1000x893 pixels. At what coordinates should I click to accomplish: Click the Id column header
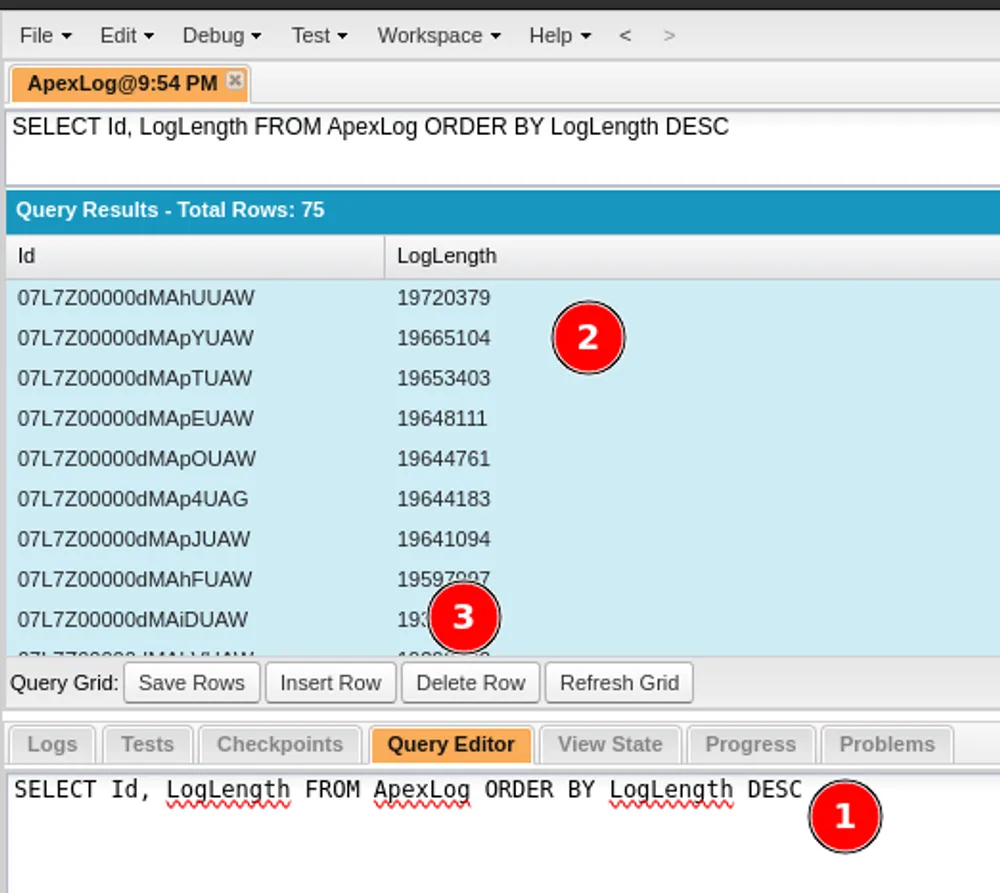195,256
